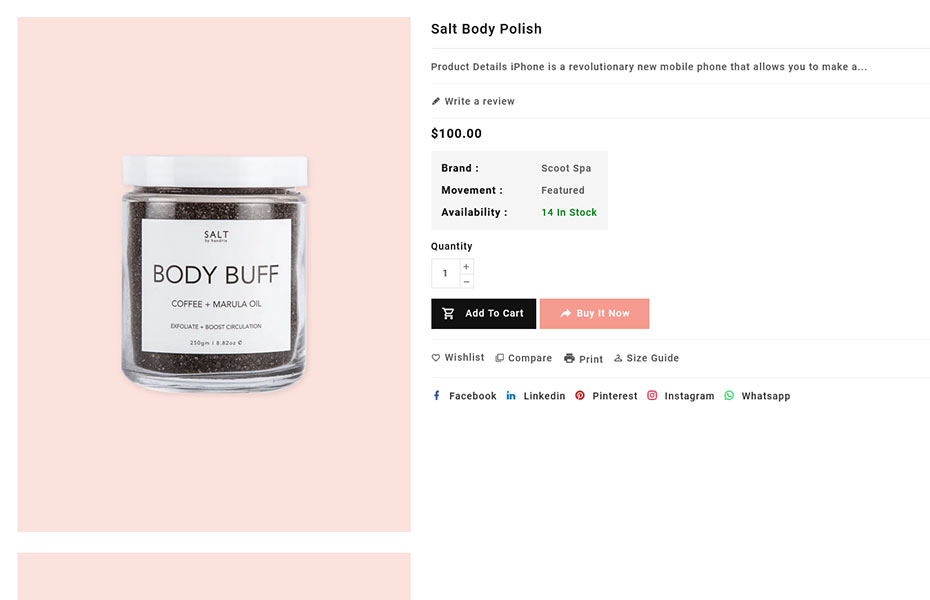Screen dimensions: 930x600
Task: Share via the Linkedin icon
Action: click(x=511, y=396)
